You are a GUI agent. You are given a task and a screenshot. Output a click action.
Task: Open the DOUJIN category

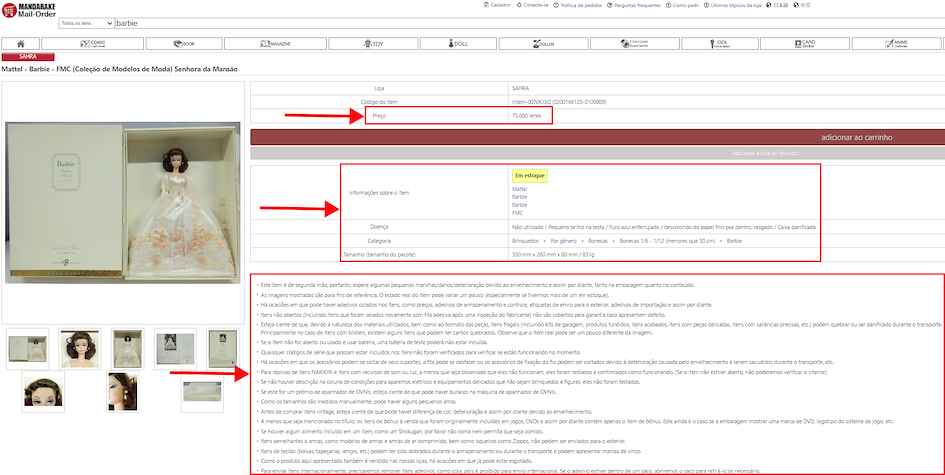543,43
